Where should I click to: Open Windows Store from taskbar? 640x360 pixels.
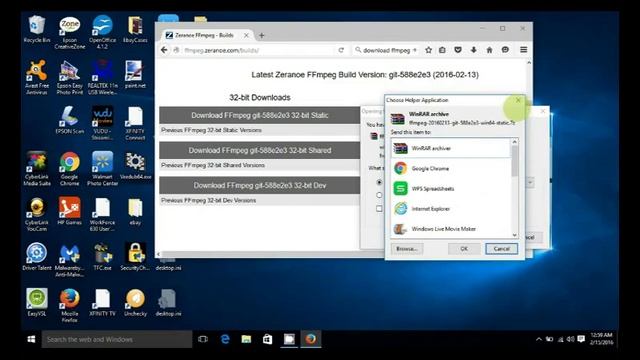(267, 339)
